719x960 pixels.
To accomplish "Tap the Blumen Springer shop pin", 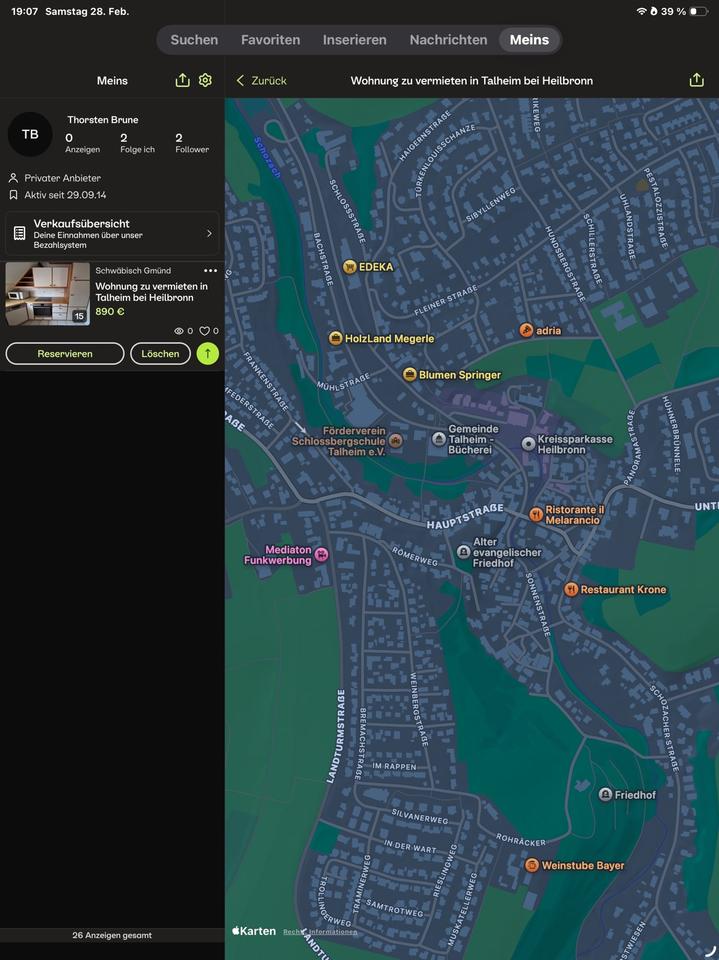I will click(409, 375).
